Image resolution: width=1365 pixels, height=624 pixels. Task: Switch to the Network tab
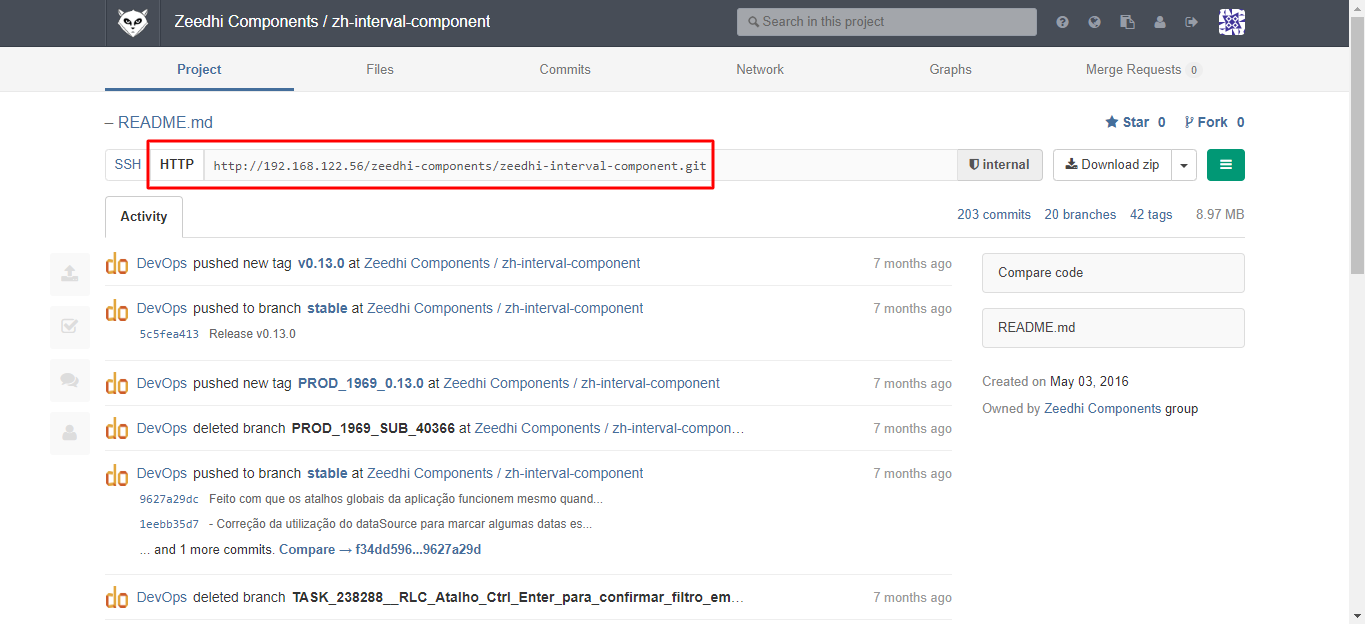[x=760, y=69]
